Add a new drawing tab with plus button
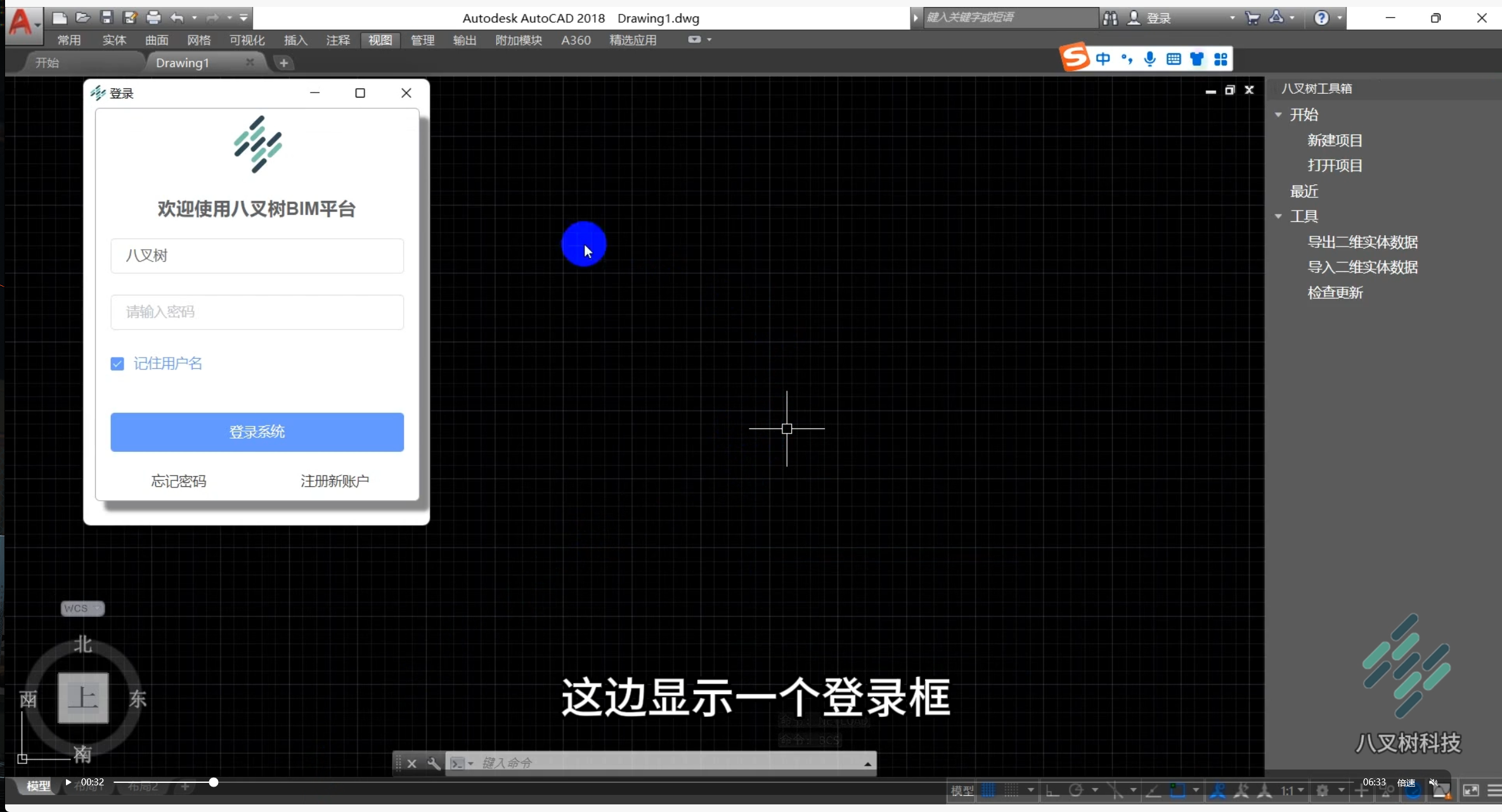1502x812 pixels. (283, 63)
